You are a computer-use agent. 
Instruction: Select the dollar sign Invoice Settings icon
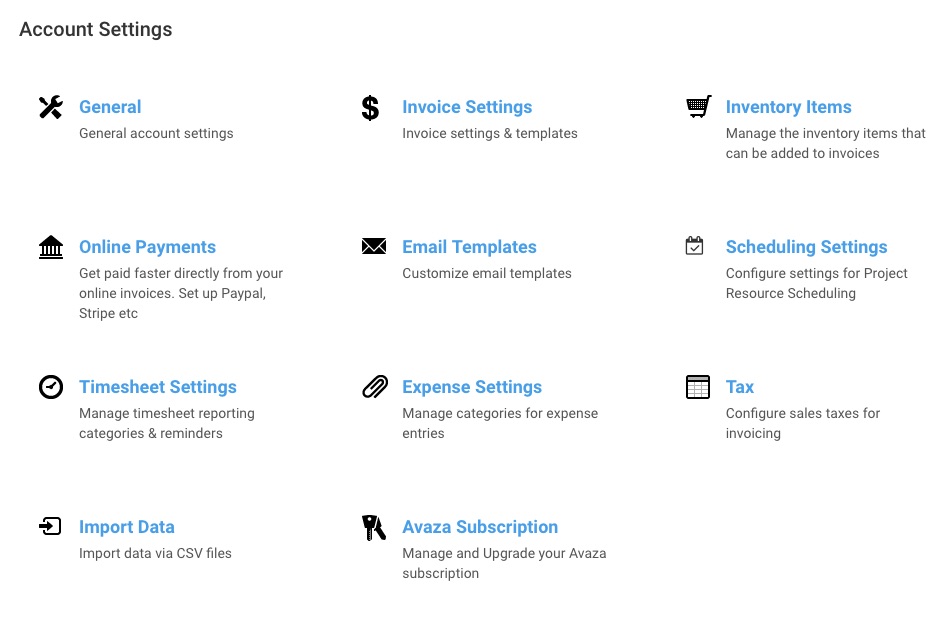click(x=371, y=107)
